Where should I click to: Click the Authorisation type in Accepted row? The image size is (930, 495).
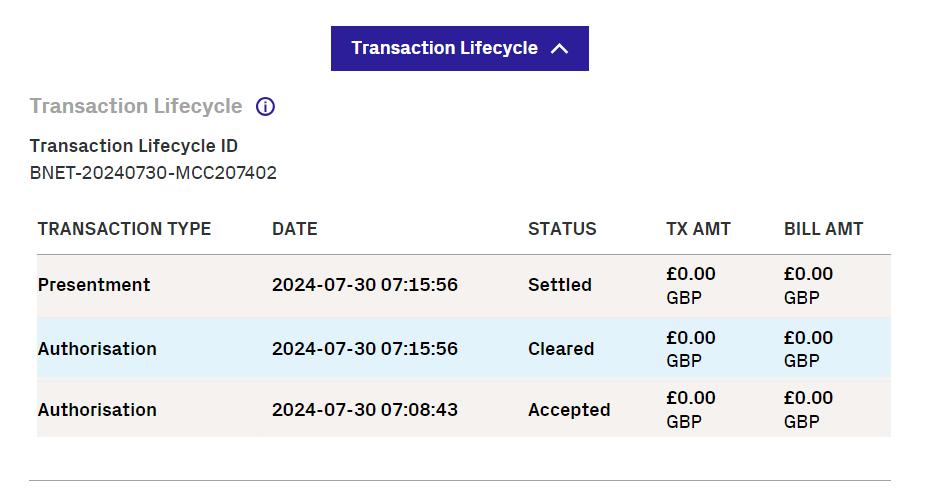pyautogui.click(x=97, y=410)
